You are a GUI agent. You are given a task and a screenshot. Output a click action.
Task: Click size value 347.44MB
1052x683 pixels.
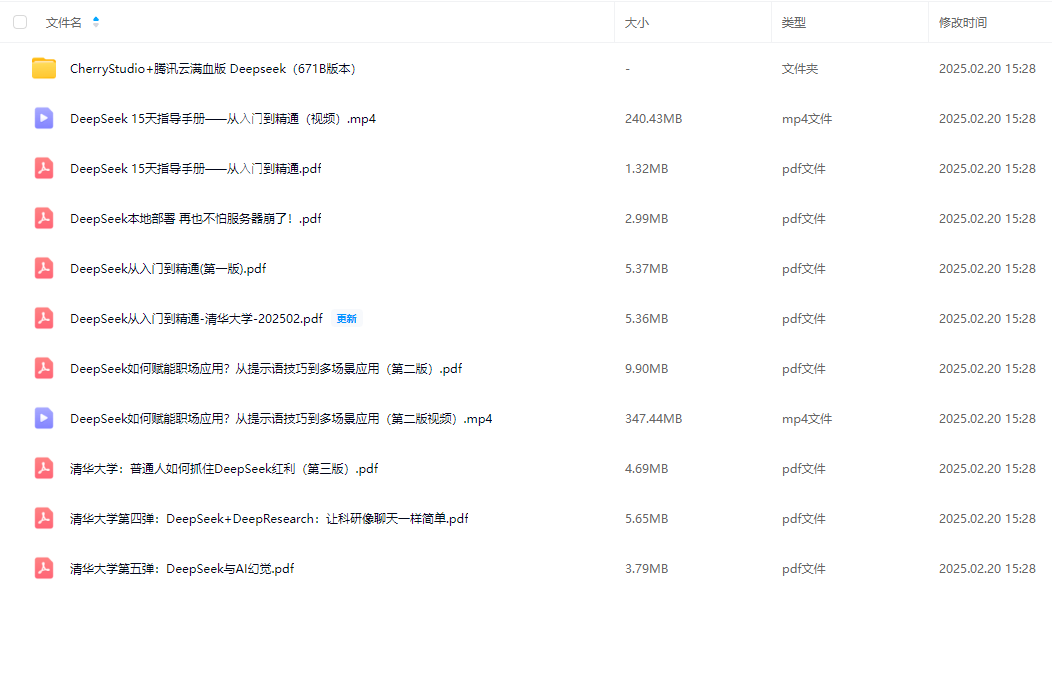click(653, 419)
